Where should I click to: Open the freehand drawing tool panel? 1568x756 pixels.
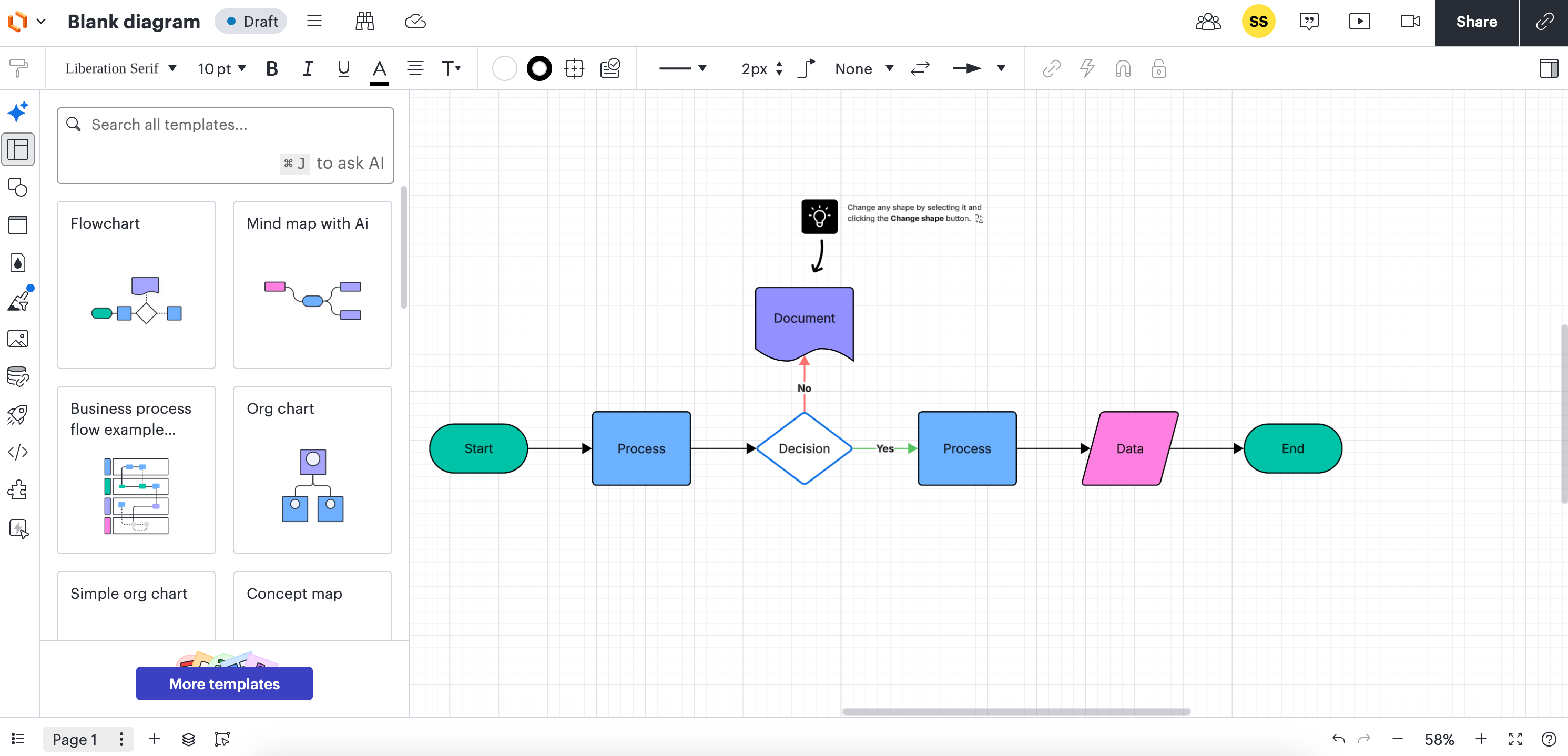[18, 301]
